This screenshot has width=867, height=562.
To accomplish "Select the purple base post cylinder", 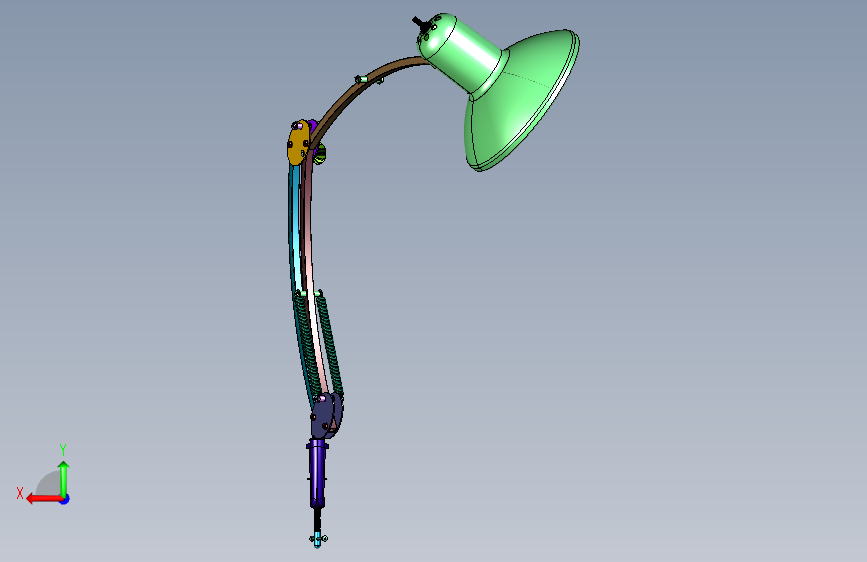I will [317, 473].
